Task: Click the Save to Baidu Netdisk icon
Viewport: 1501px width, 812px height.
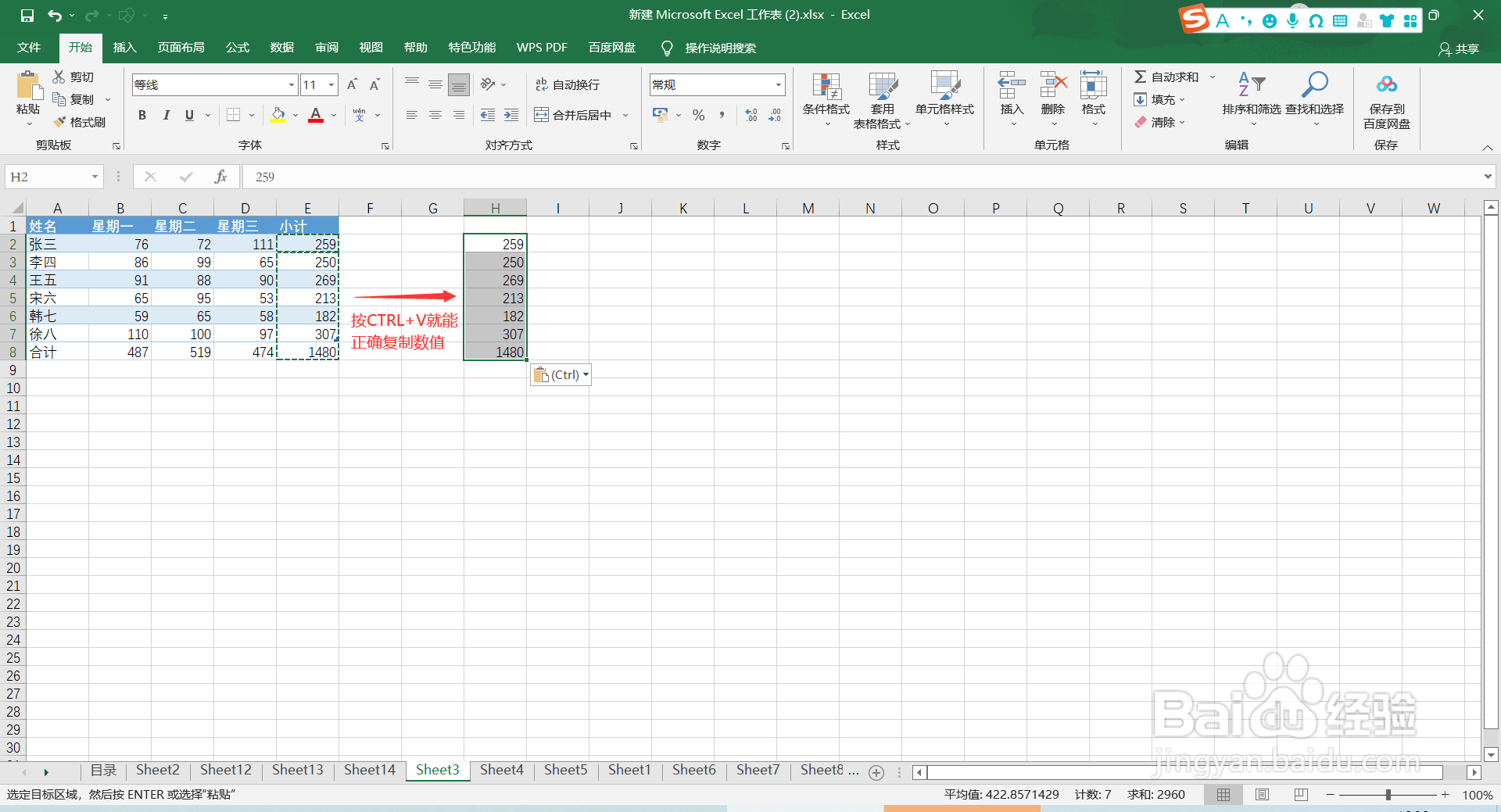Action: 1387,84
